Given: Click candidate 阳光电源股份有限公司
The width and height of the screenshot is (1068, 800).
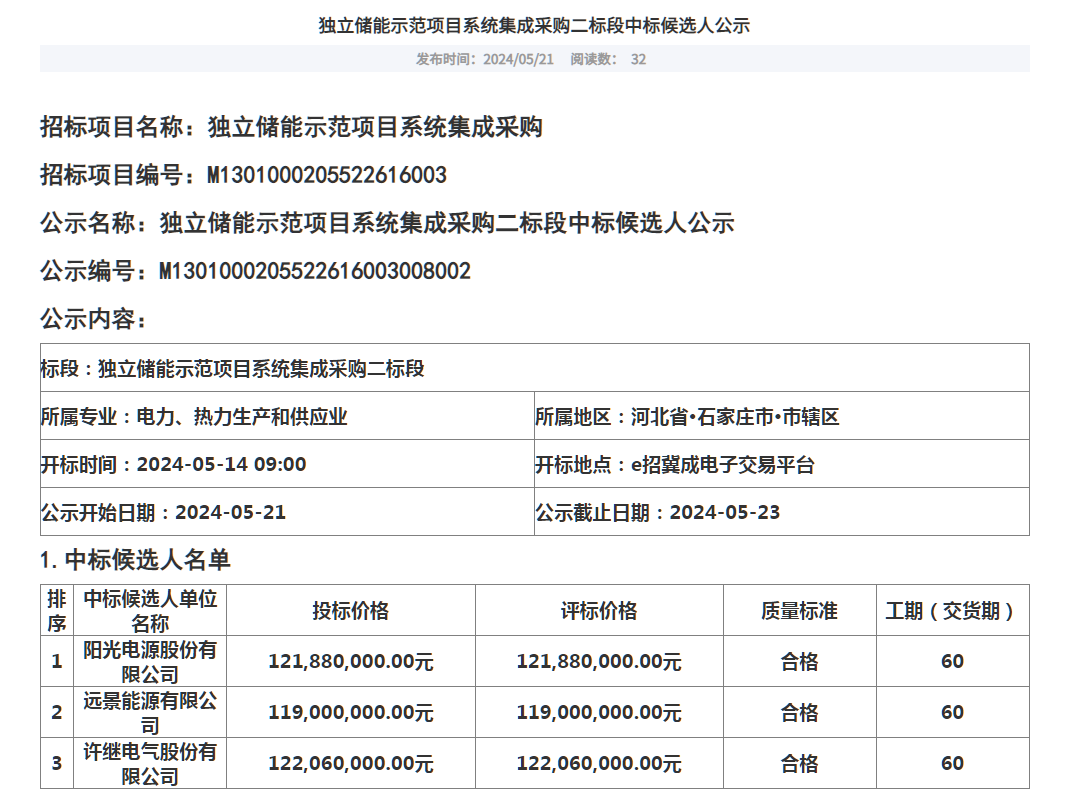Looking at the screenshot, I should pos(150,661).
